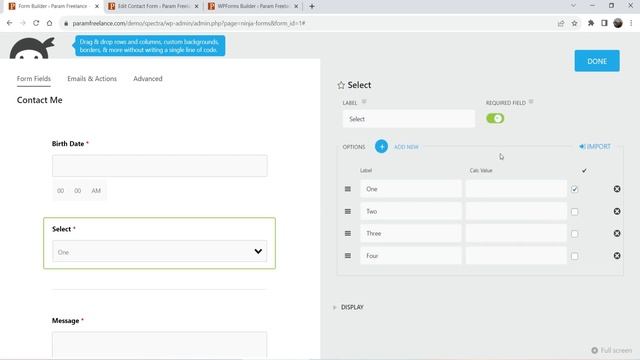The image size is (640, 360).
Task: Open the Chrome profile avatar
Action: click(618, 23)
